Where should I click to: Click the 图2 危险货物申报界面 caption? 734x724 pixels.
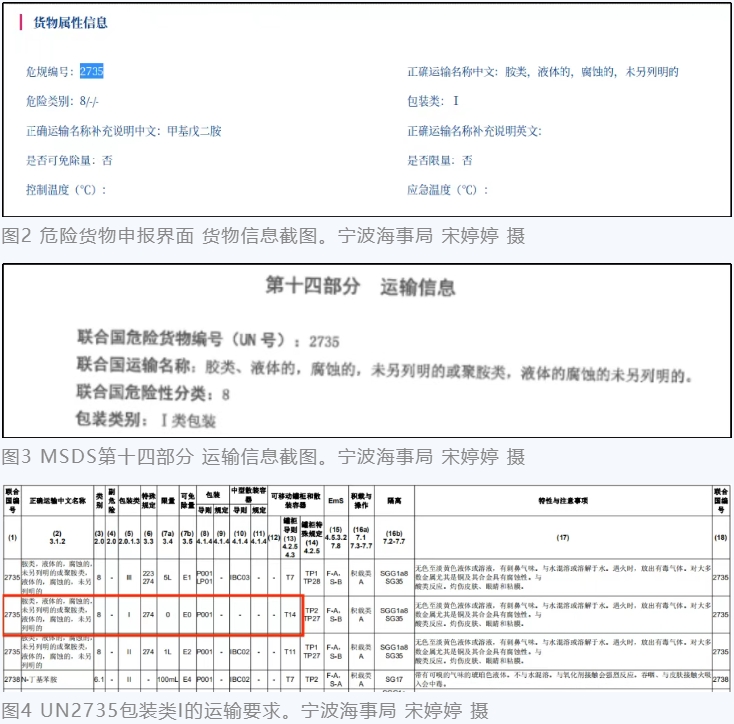tap(262, 236)
